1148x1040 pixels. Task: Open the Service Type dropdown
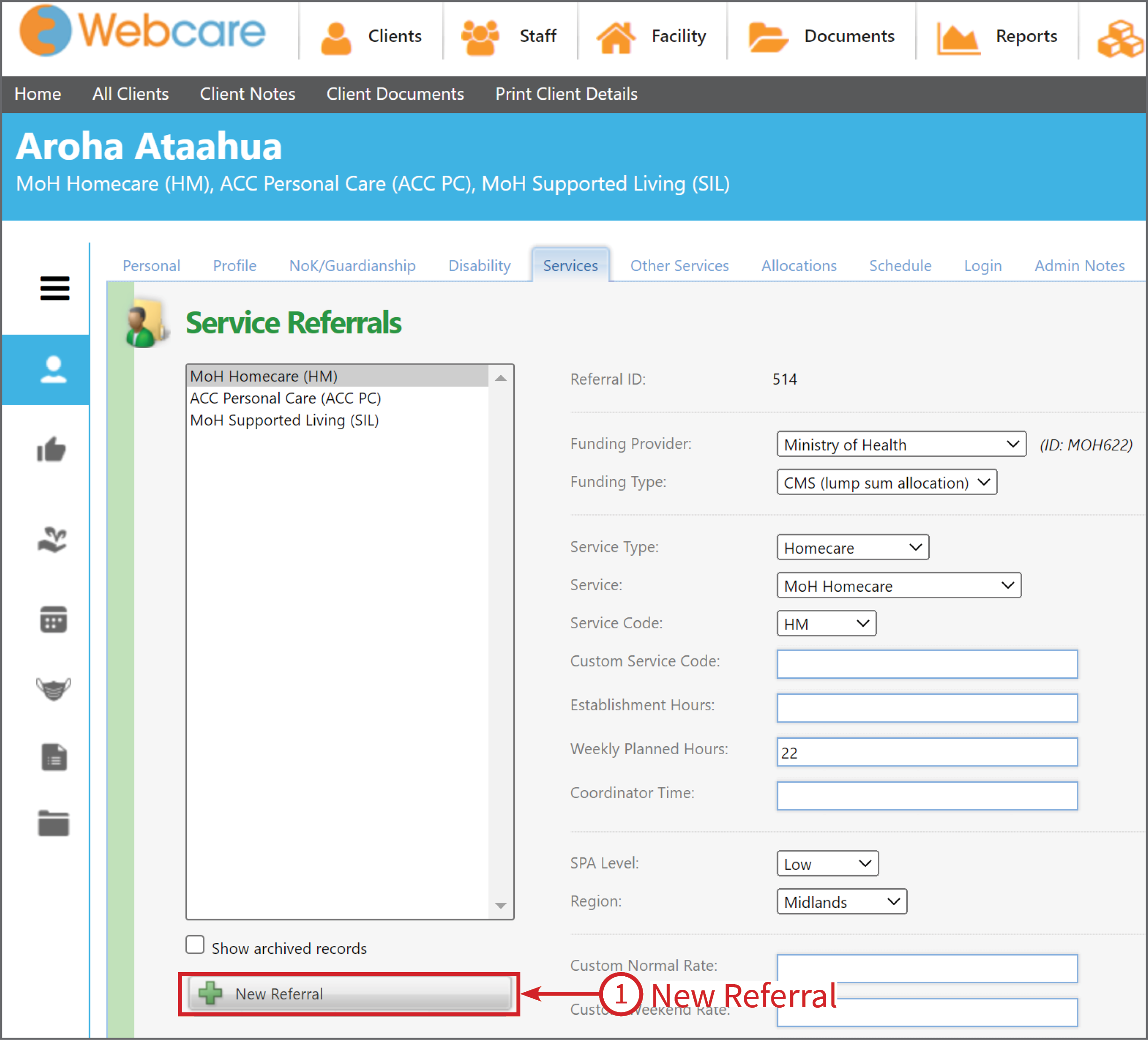tap(852, 547)
